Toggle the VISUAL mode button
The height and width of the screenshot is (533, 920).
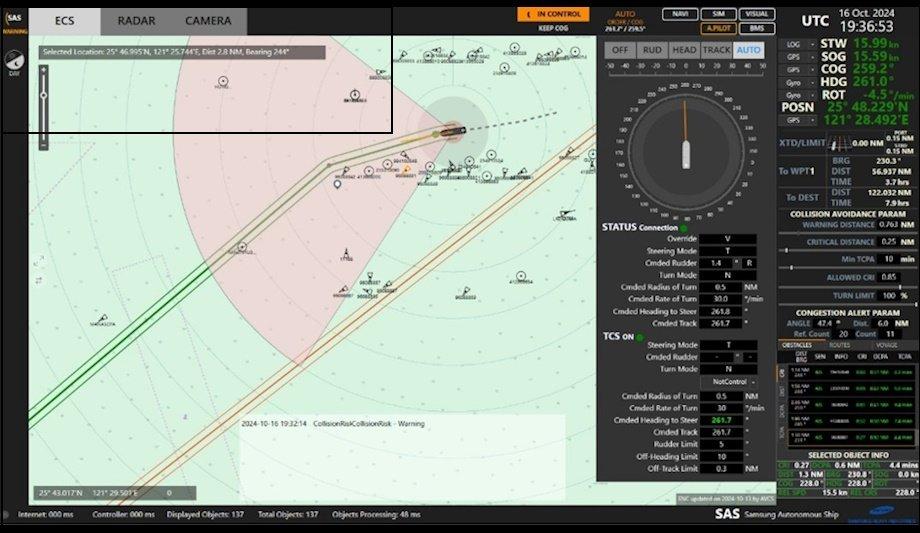click(x=757, y=14)
